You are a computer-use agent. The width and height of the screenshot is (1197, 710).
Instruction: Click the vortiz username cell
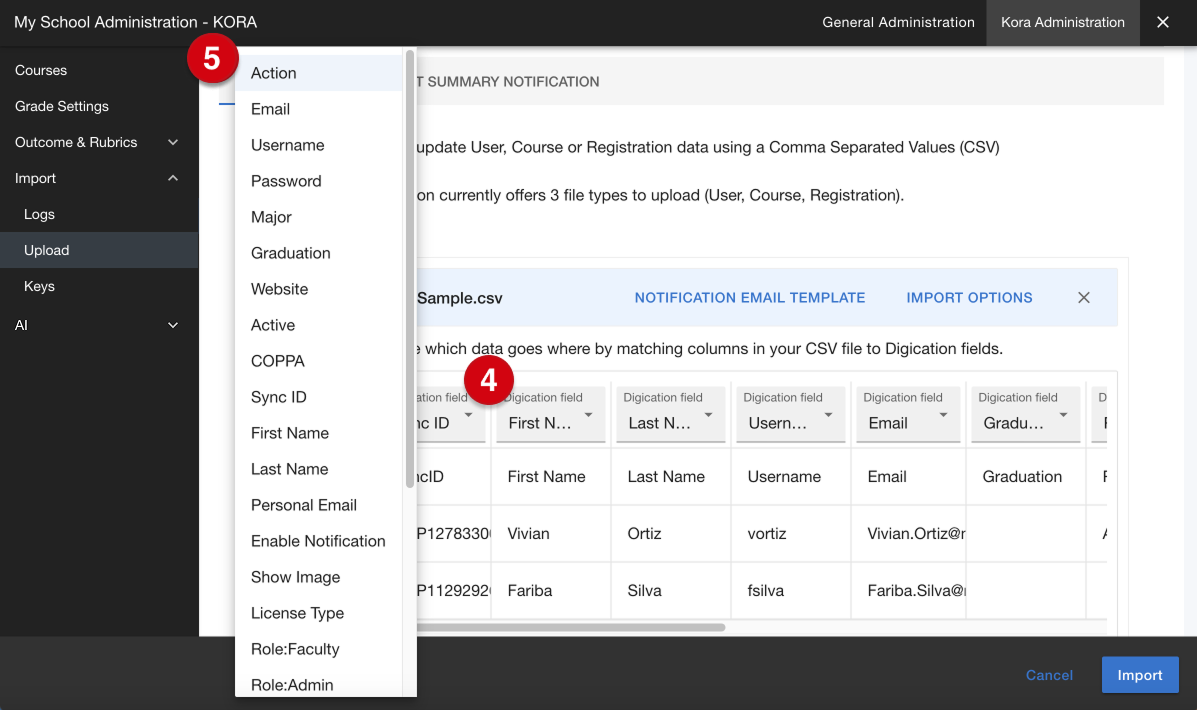[791, 534]
